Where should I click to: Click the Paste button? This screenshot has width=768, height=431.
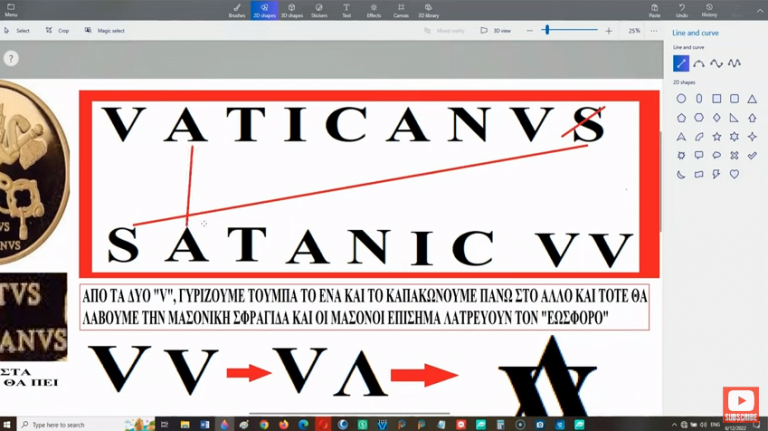pos(654,10)
